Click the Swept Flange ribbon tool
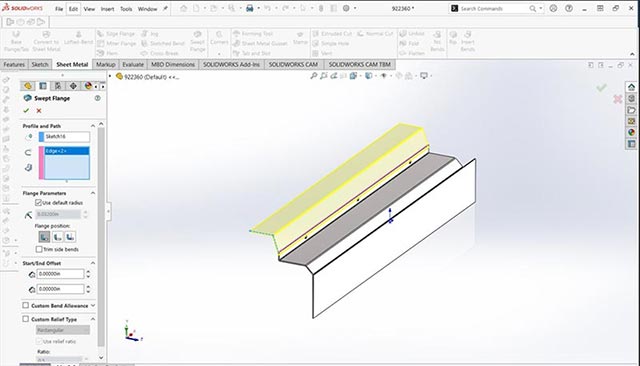The image size is (640, 366). click(198, 42)
